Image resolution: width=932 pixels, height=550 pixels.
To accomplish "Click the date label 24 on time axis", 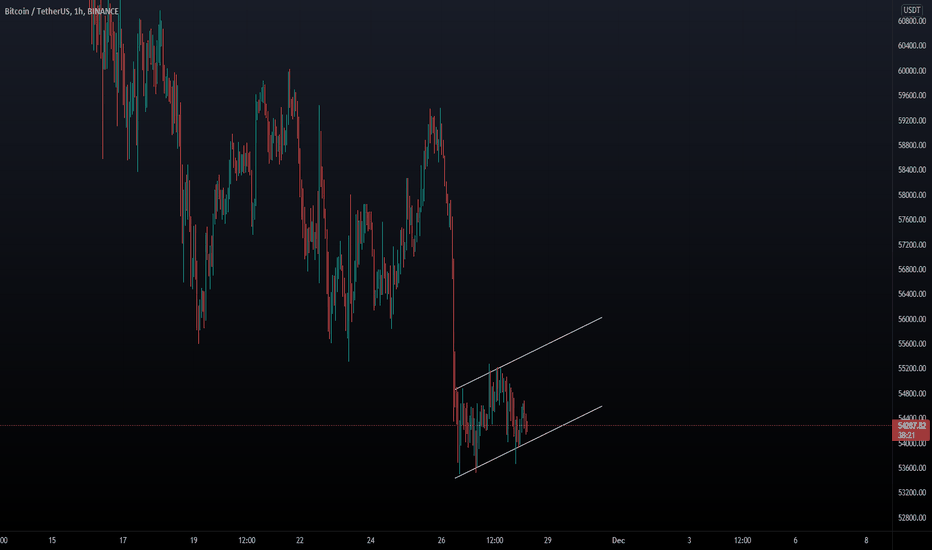I will (x=370, y=540).
